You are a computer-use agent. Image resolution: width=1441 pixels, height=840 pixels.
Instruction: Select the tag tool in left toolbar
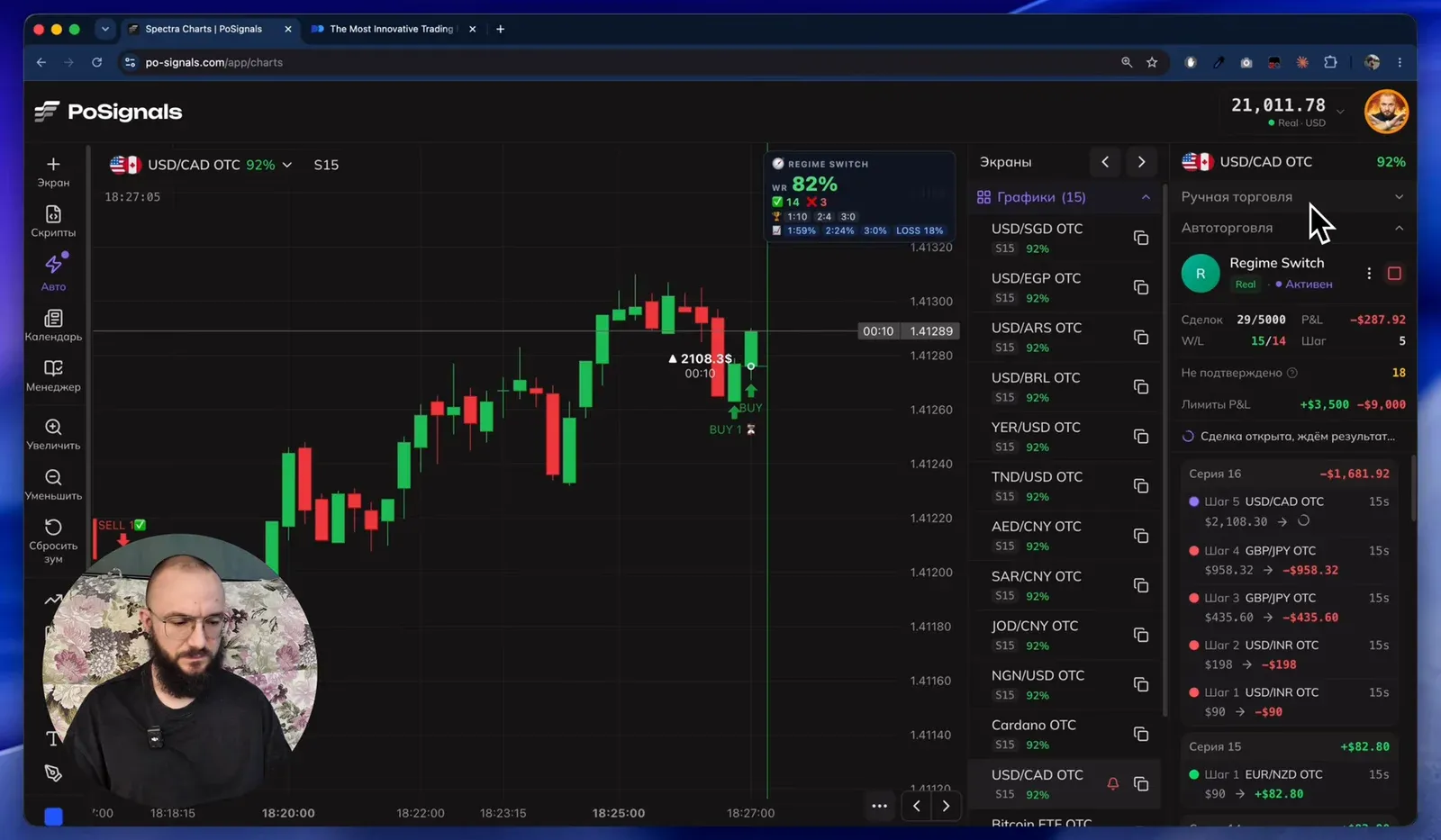(53, 772)
